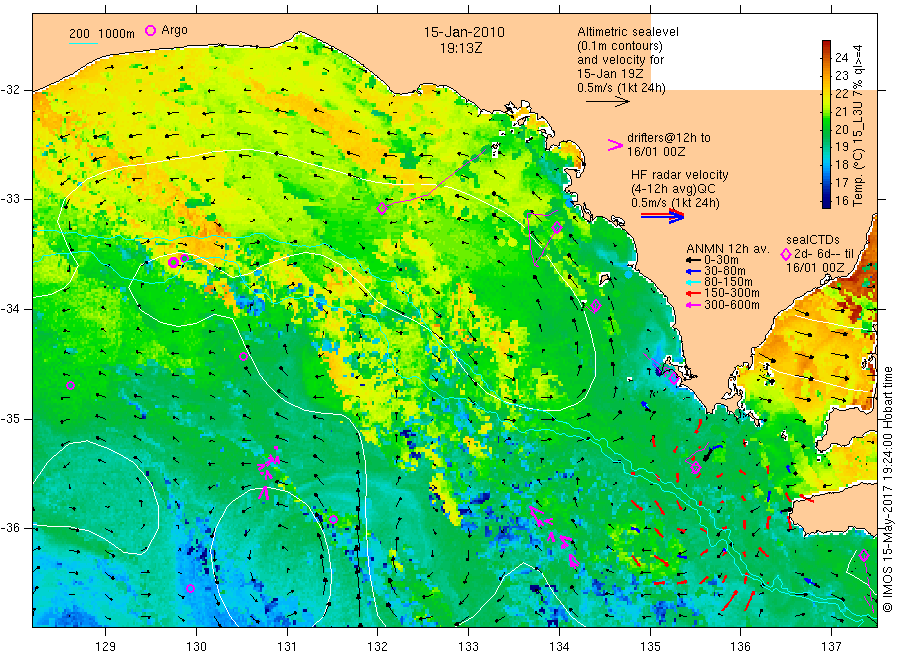
Task: Click the temperature colorbar at its dark blue bottom
Action: pos(827,202)
